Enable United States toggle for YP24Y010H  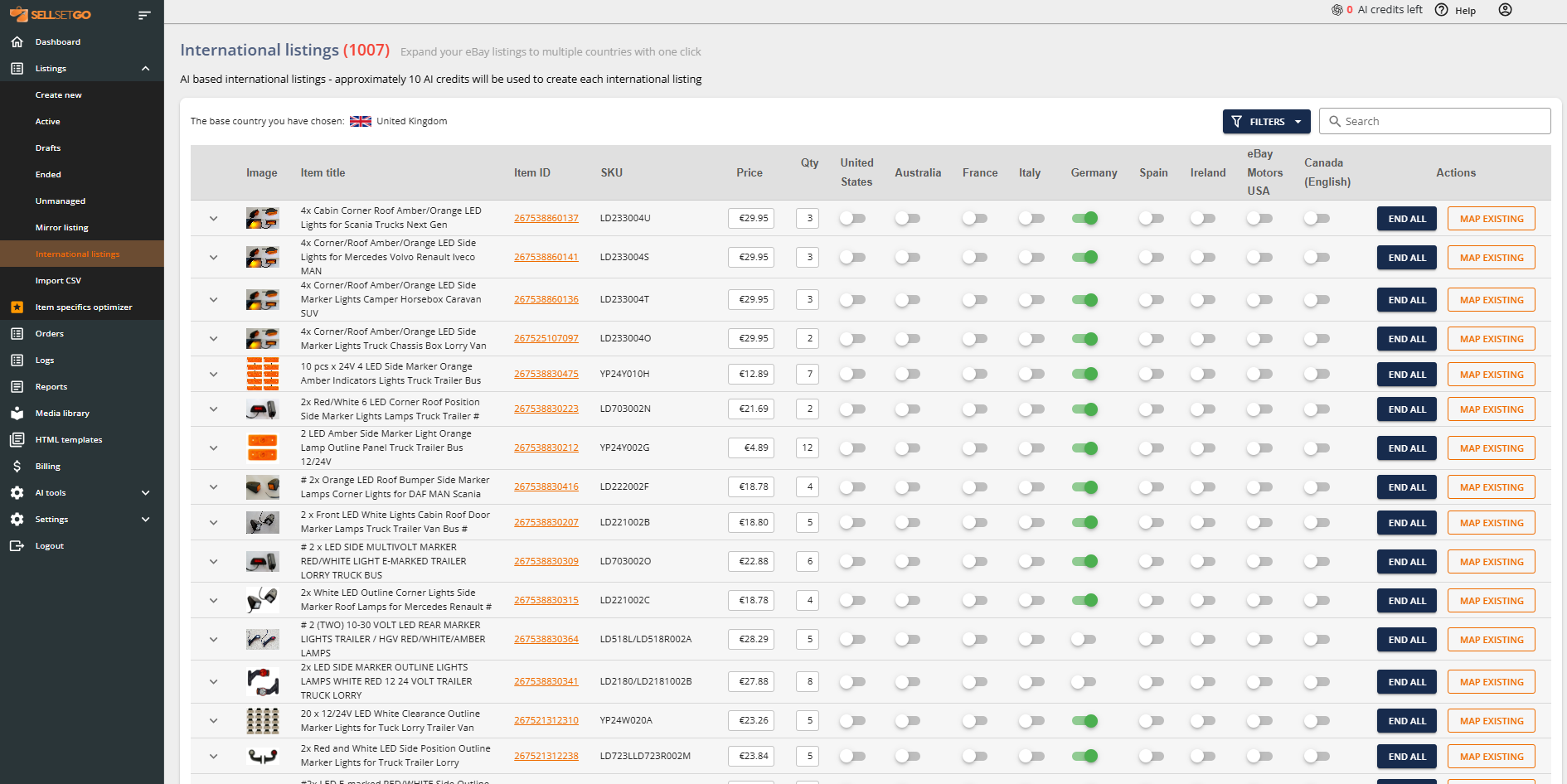point(852,375)
